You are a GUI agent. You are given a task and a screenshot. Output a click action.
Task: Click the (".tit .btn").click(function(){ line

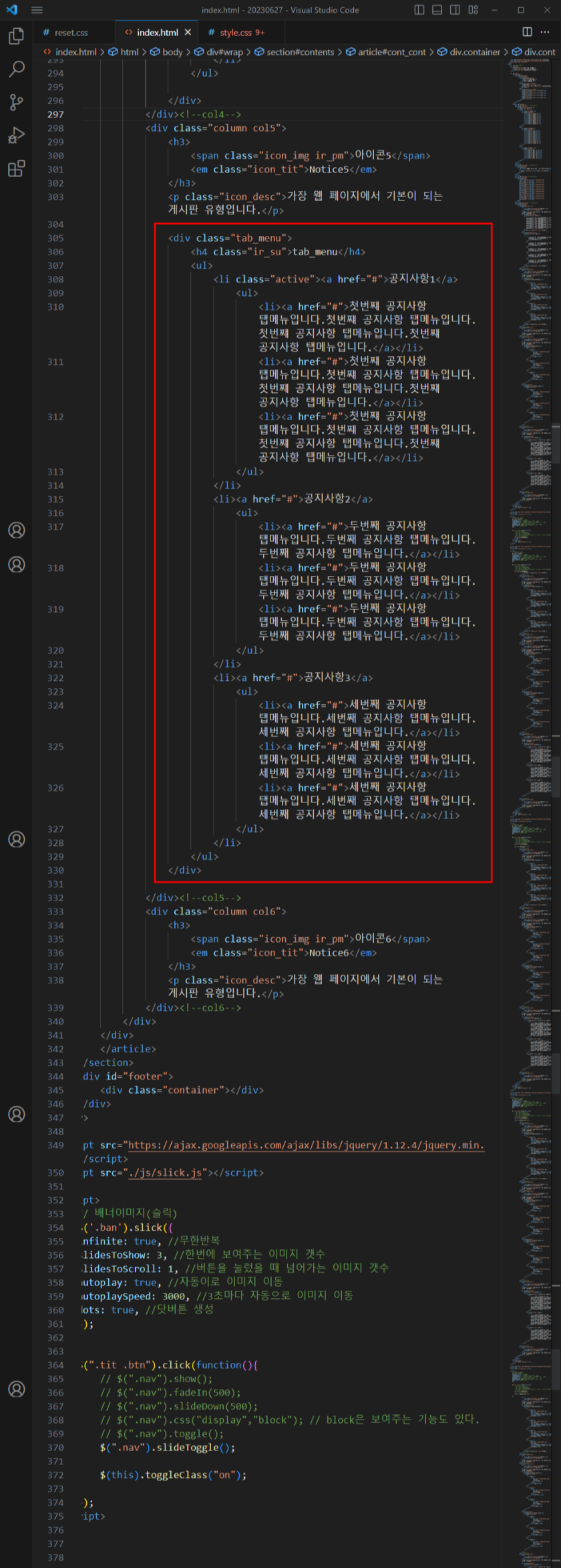[x=170, y=1364]
